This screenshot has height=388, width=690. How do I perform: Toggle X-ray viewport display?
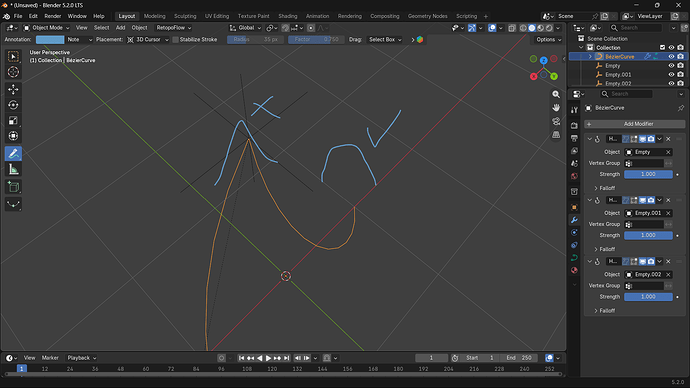512,28
